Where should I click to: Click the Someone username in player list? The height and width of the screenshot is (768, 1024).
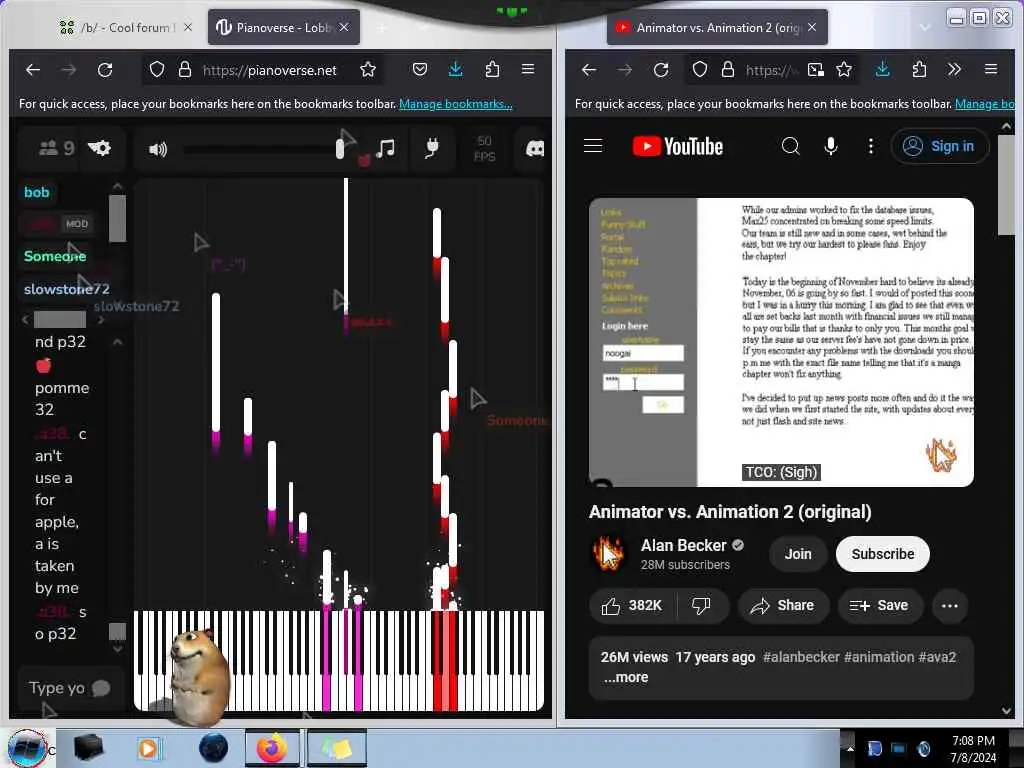click(55, 256)
